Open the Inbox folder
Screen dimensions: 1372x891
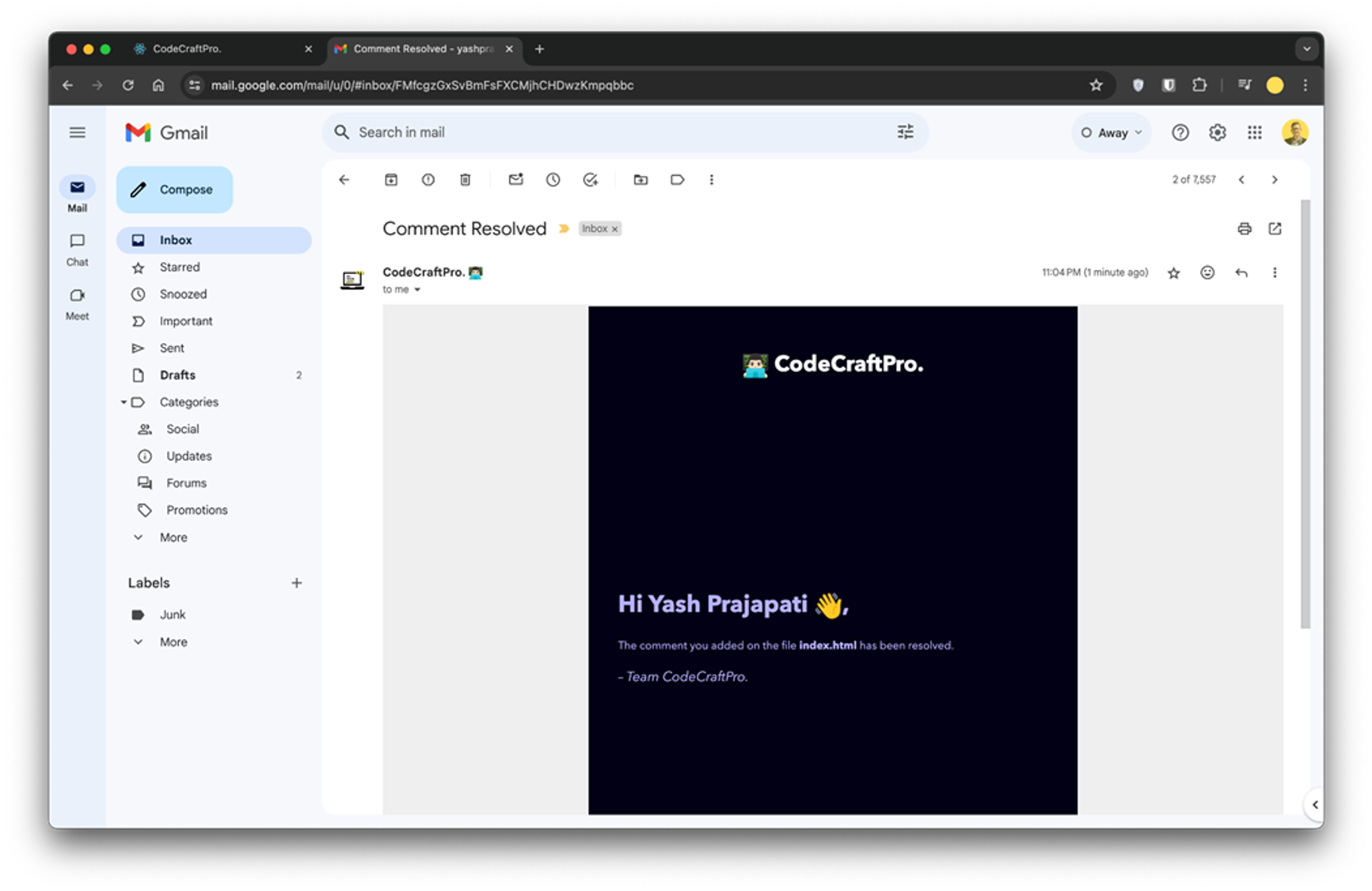(214, 240)
